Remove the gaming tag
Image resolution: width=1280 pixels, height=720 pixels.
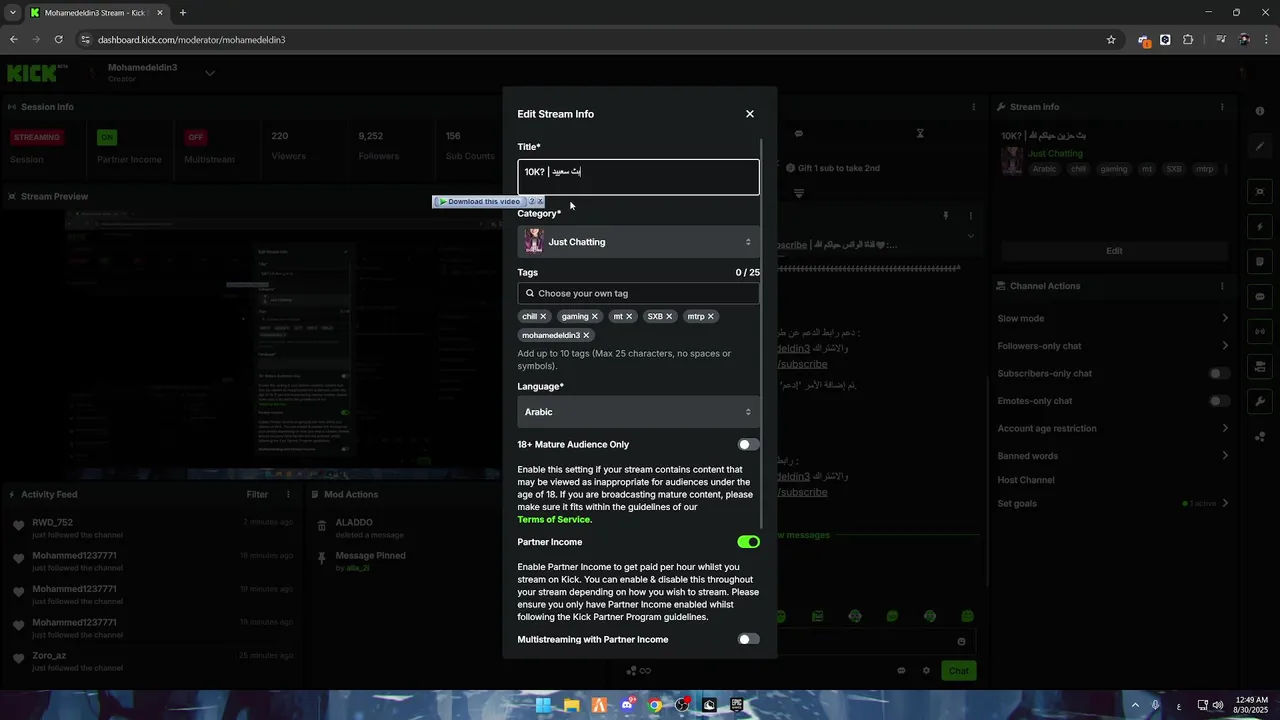click(x=594, y=316)
